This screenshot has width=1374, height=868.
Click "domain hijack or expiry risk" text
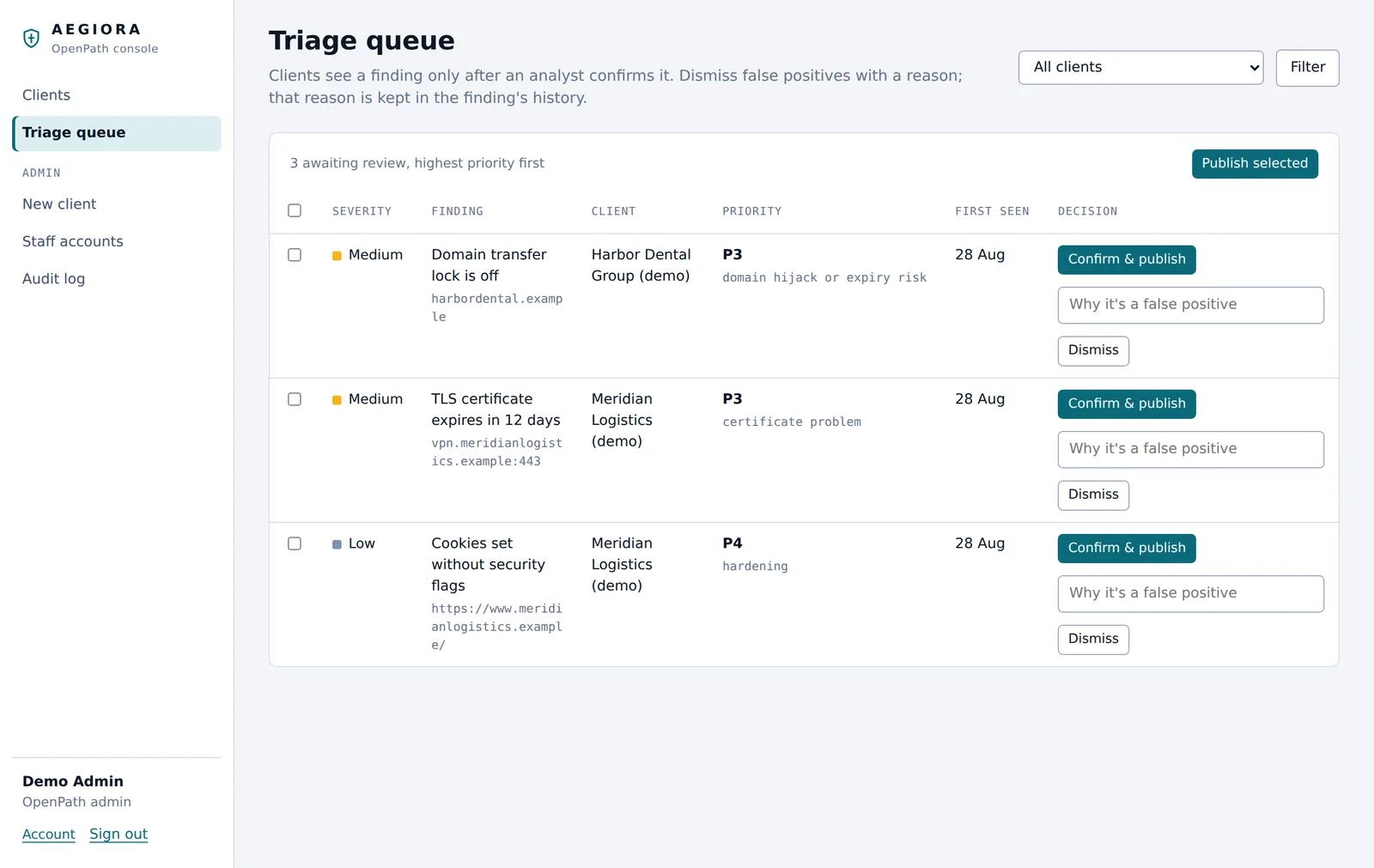click(824, 278)
